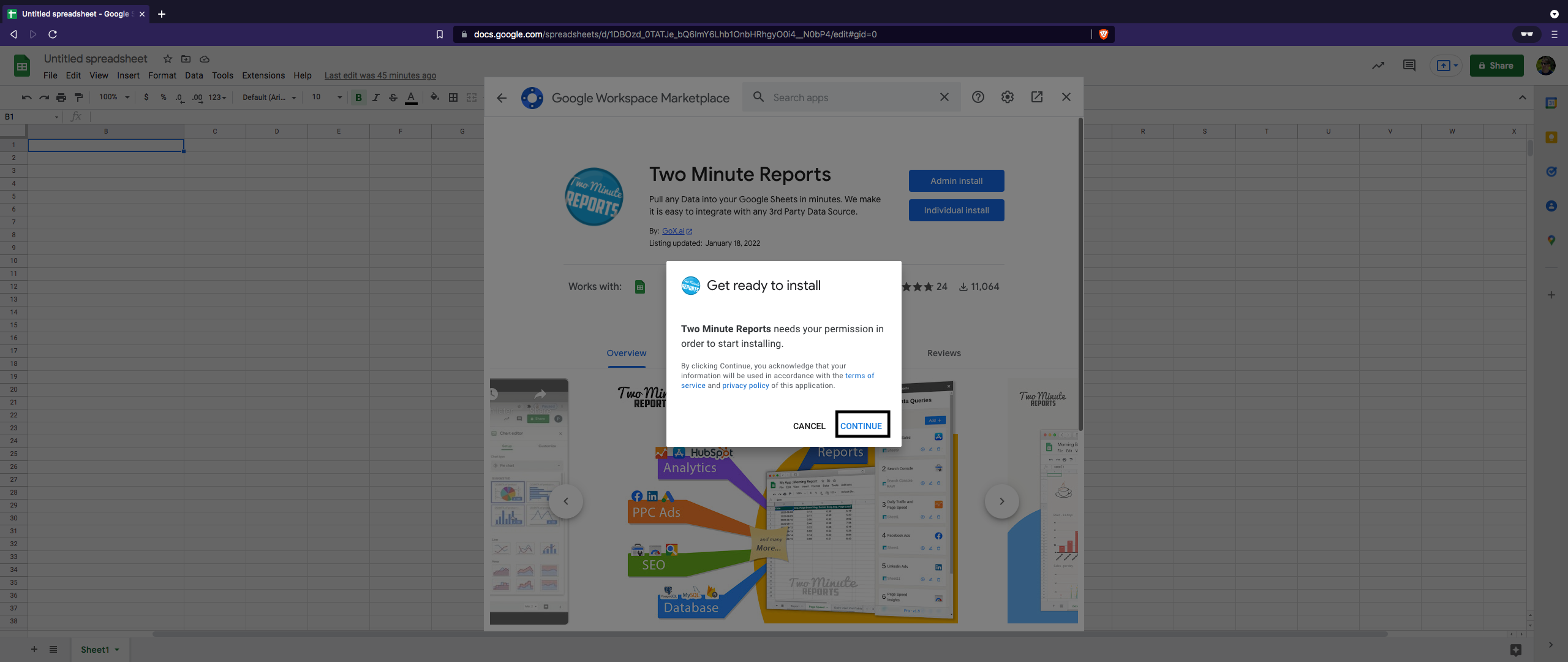Viewport: 1568px width, 662px height.
Task: Open the 100% zoom dropdown
Action: pyautogui.click(x=115, y=97)
